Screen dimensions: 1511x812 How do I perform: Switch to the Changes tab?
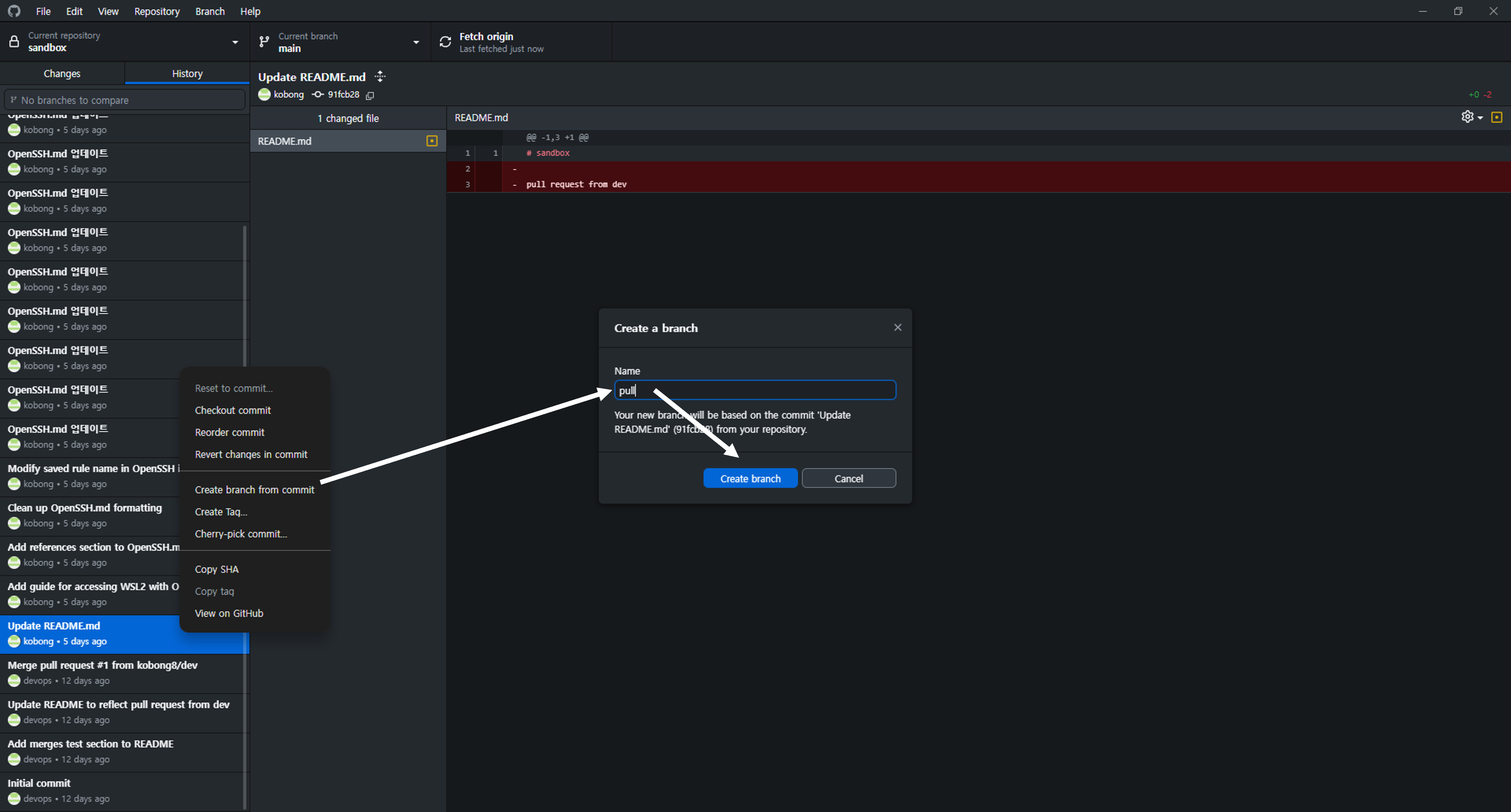[x=61, y=73]
